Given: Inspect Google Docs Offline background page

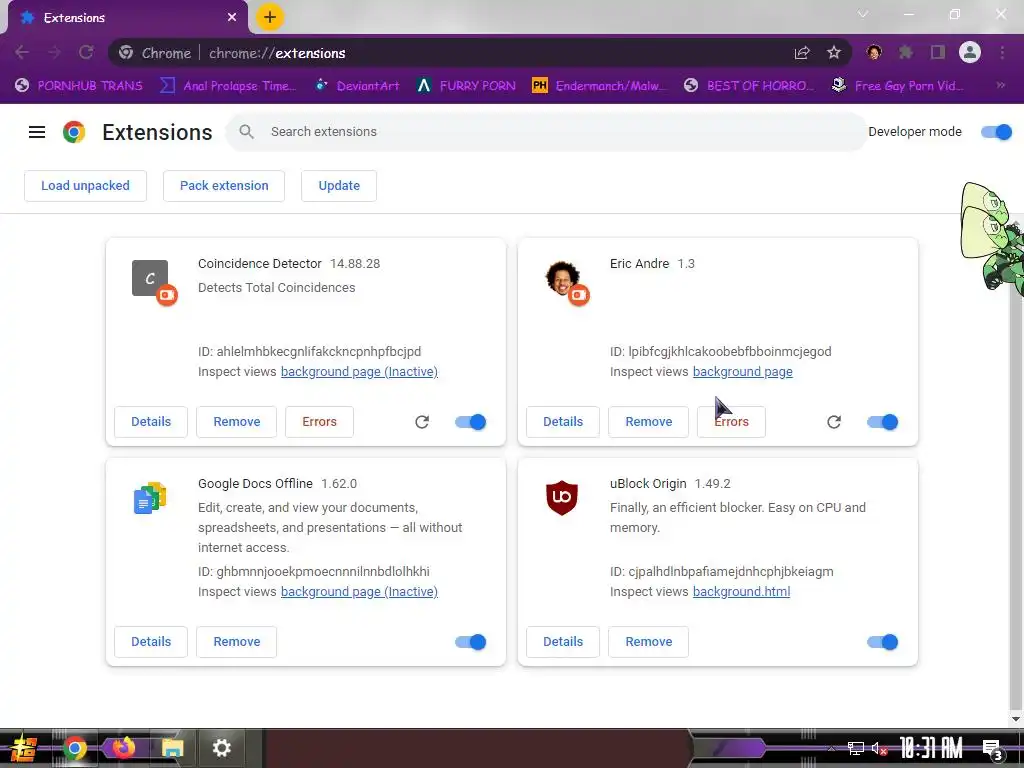Looking at the screenshot, I should pos(359,592).
